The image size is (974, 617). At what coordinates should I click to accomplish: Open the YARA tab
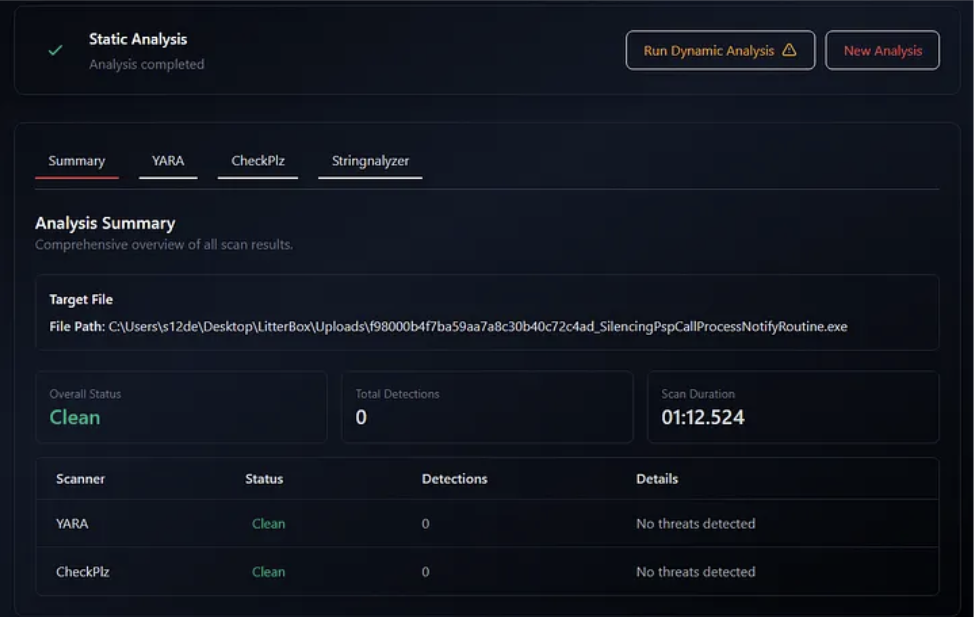click(x=168, y=161)
